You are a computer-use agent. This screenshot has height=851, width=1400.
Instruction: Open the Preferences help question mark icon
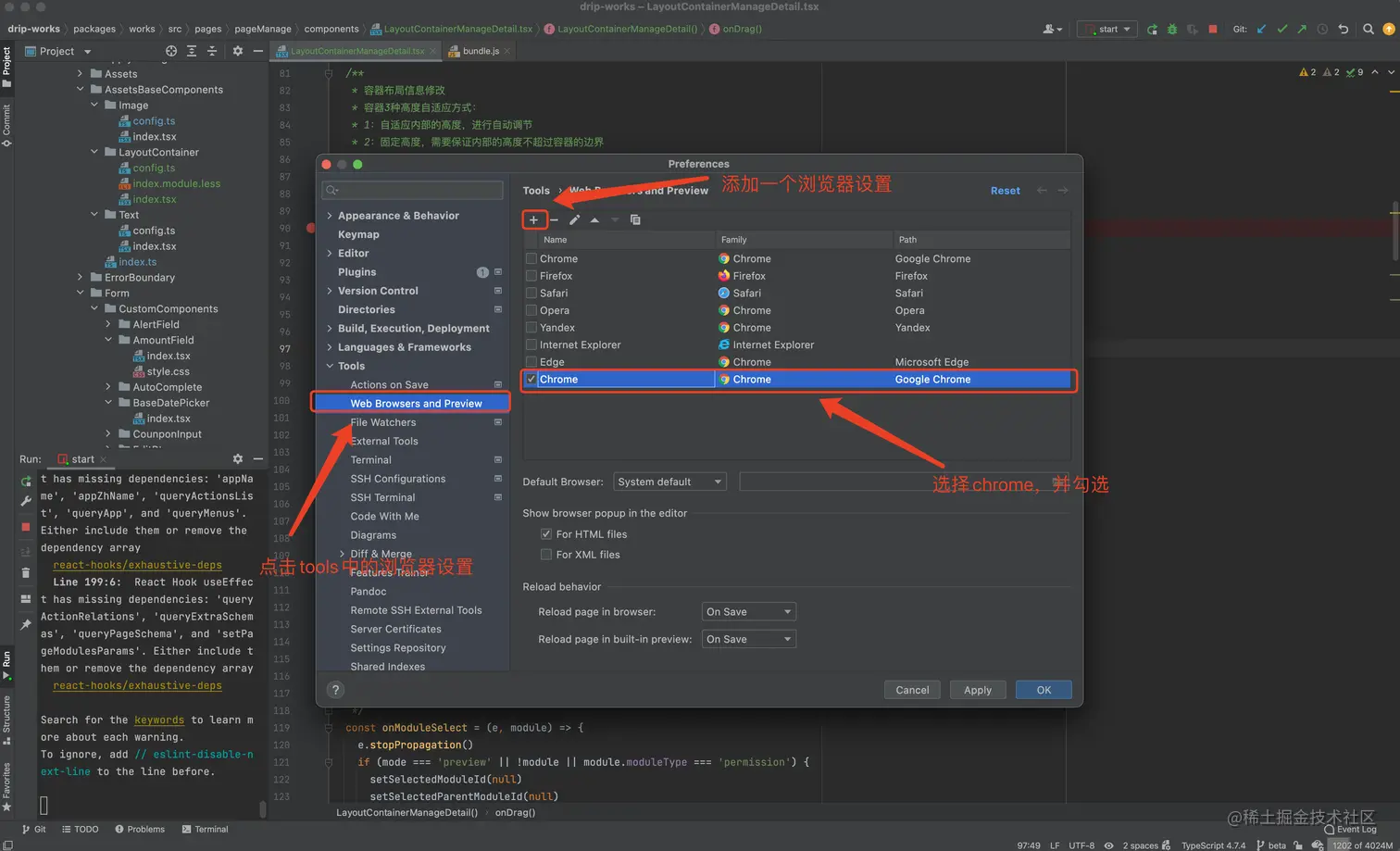pyautogui.click(x=336, y=689)
